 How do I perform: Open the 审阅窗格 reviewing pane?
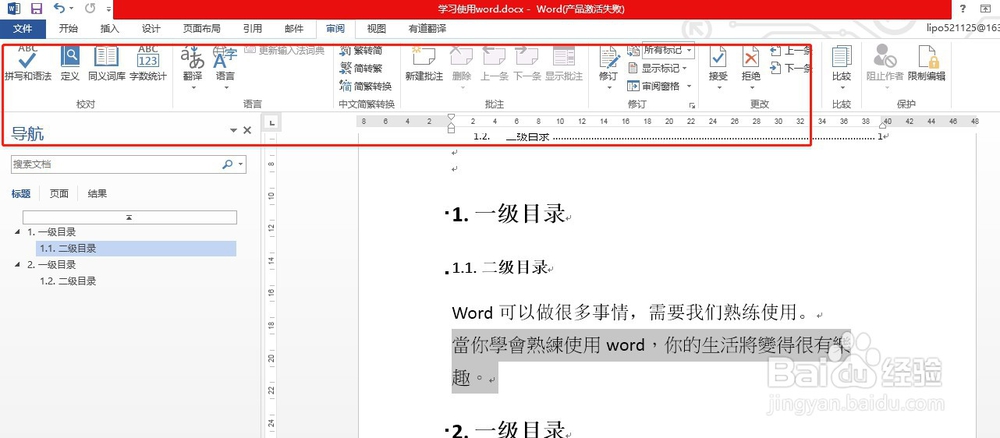pyautogui.click(x=653, y=86)
